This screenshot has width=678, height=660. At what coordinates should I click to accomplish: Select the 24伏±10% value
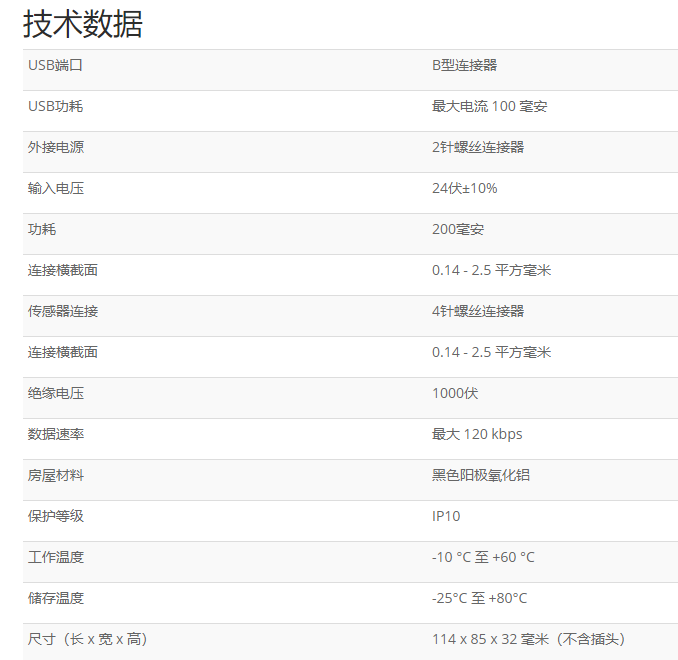464,188
